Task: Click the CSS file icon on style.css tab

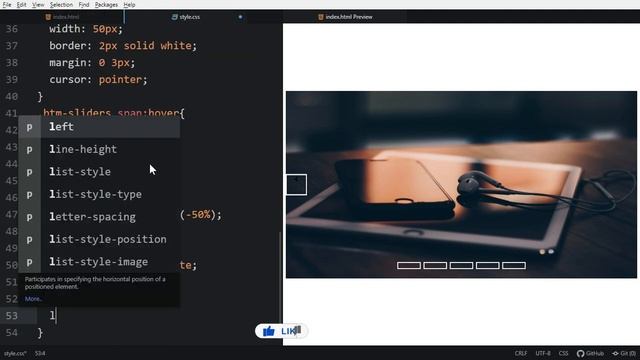Action: (174, 17)
